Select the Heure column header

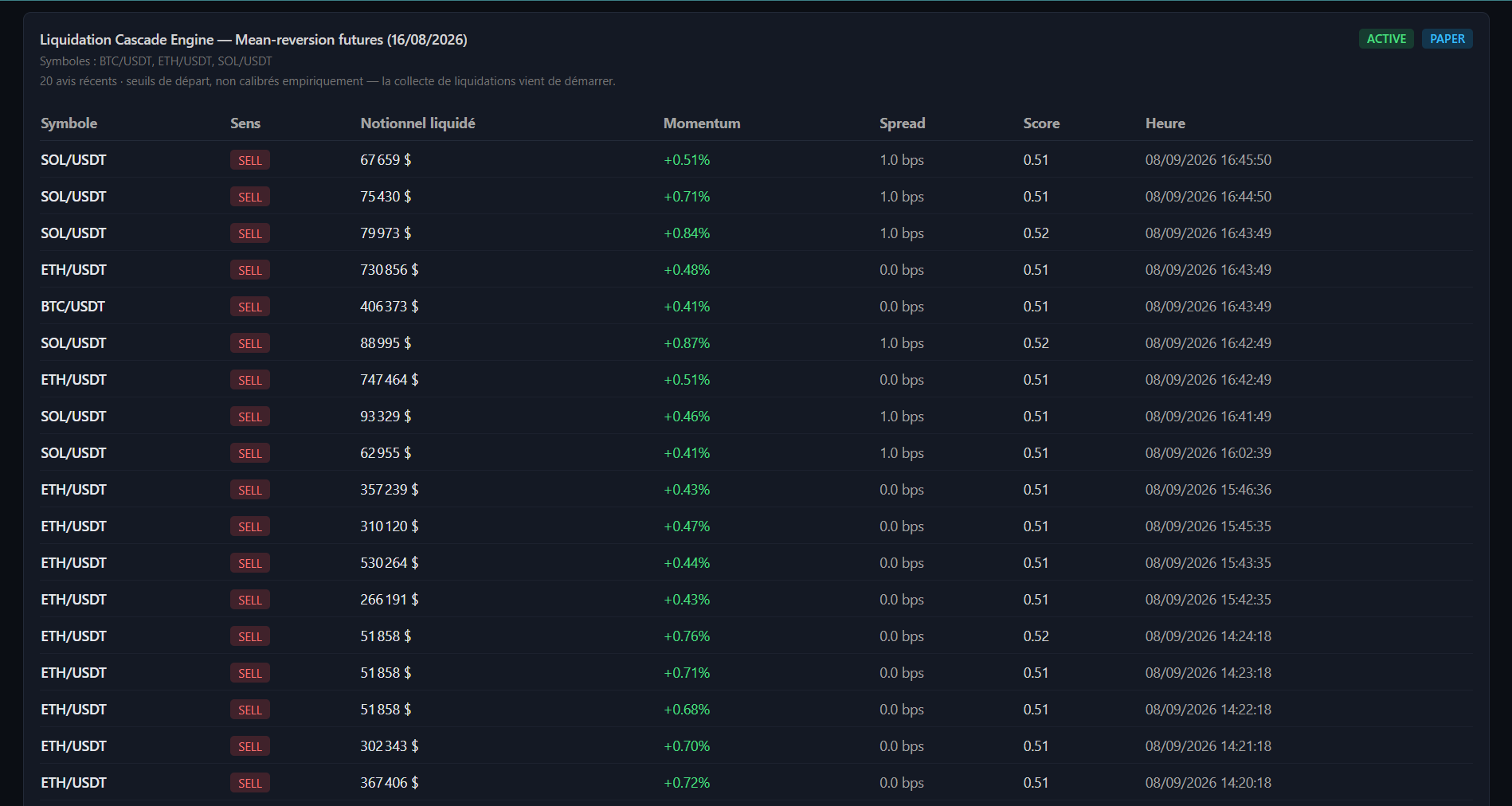1165,123
